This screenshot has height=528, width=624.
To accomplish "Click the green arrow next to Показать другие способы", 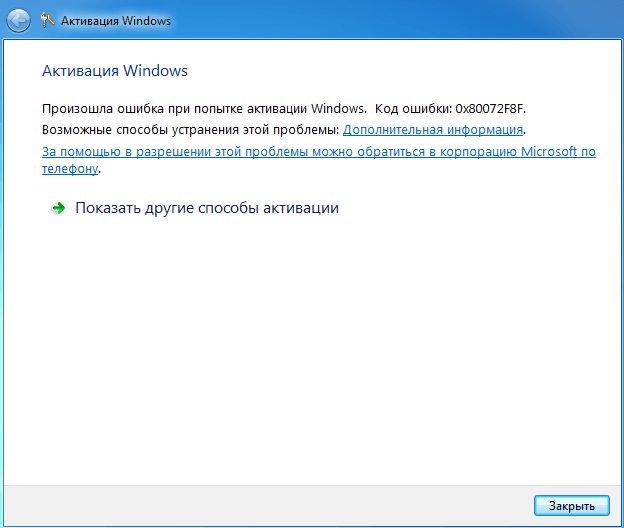I will [58, 208].
